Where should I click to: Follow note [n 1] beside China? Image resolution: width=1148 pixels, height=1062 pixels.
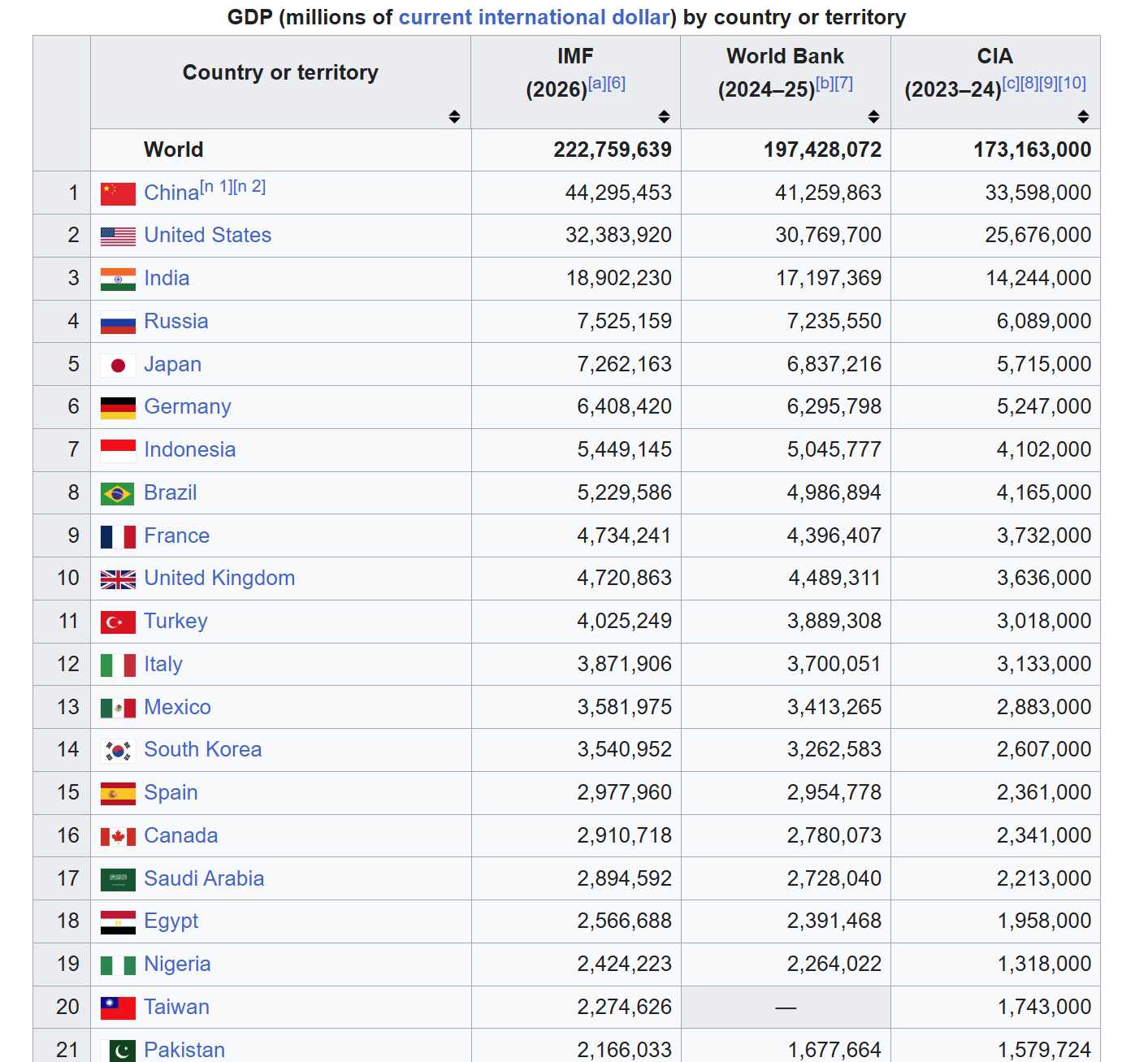click(216, 187)
